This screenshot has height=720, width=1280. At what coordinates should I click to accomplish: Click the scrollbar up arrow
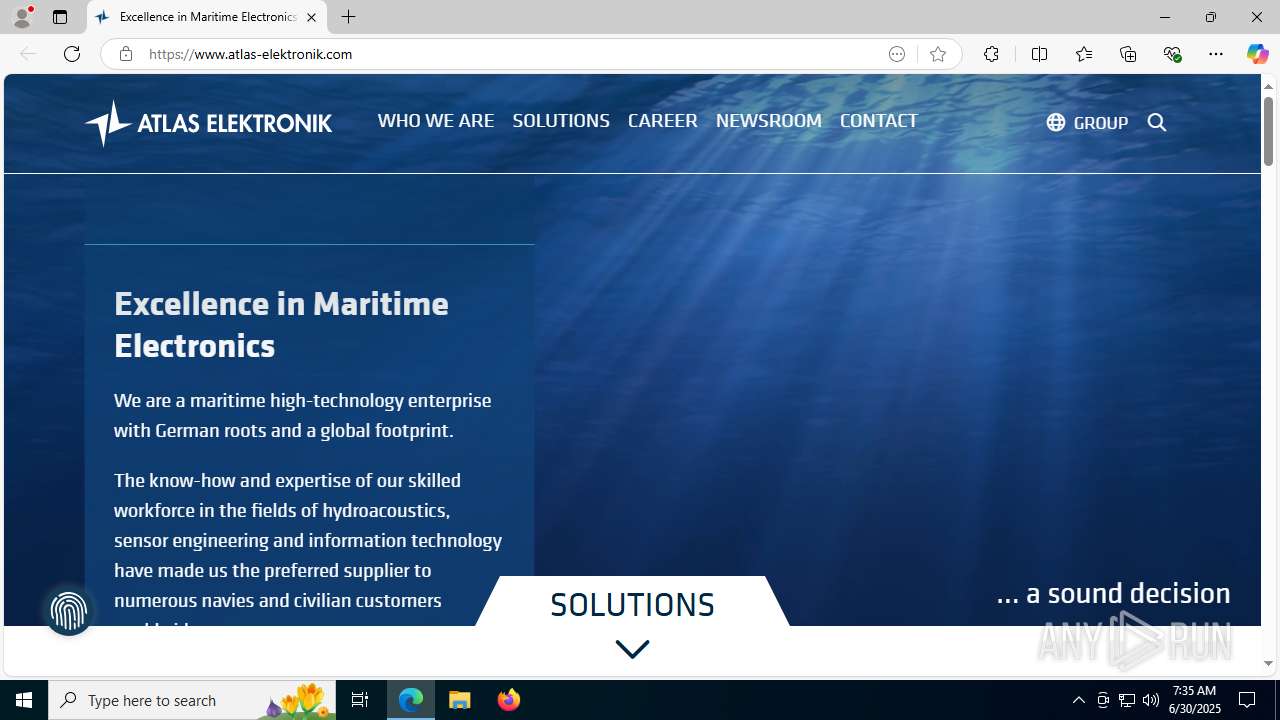pyautogui.click(x=1268, y=86)
